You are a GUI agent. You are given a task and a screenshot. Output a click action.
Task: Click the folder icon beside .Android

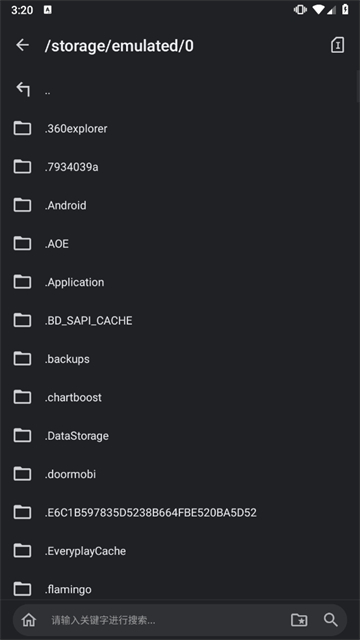pyautogui.click(x=22, y=205)
